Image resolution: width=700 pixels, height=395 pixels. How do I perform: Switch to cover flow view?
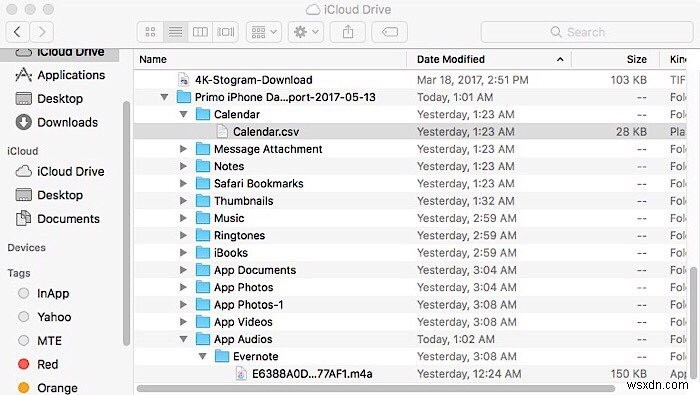point(225,32)
